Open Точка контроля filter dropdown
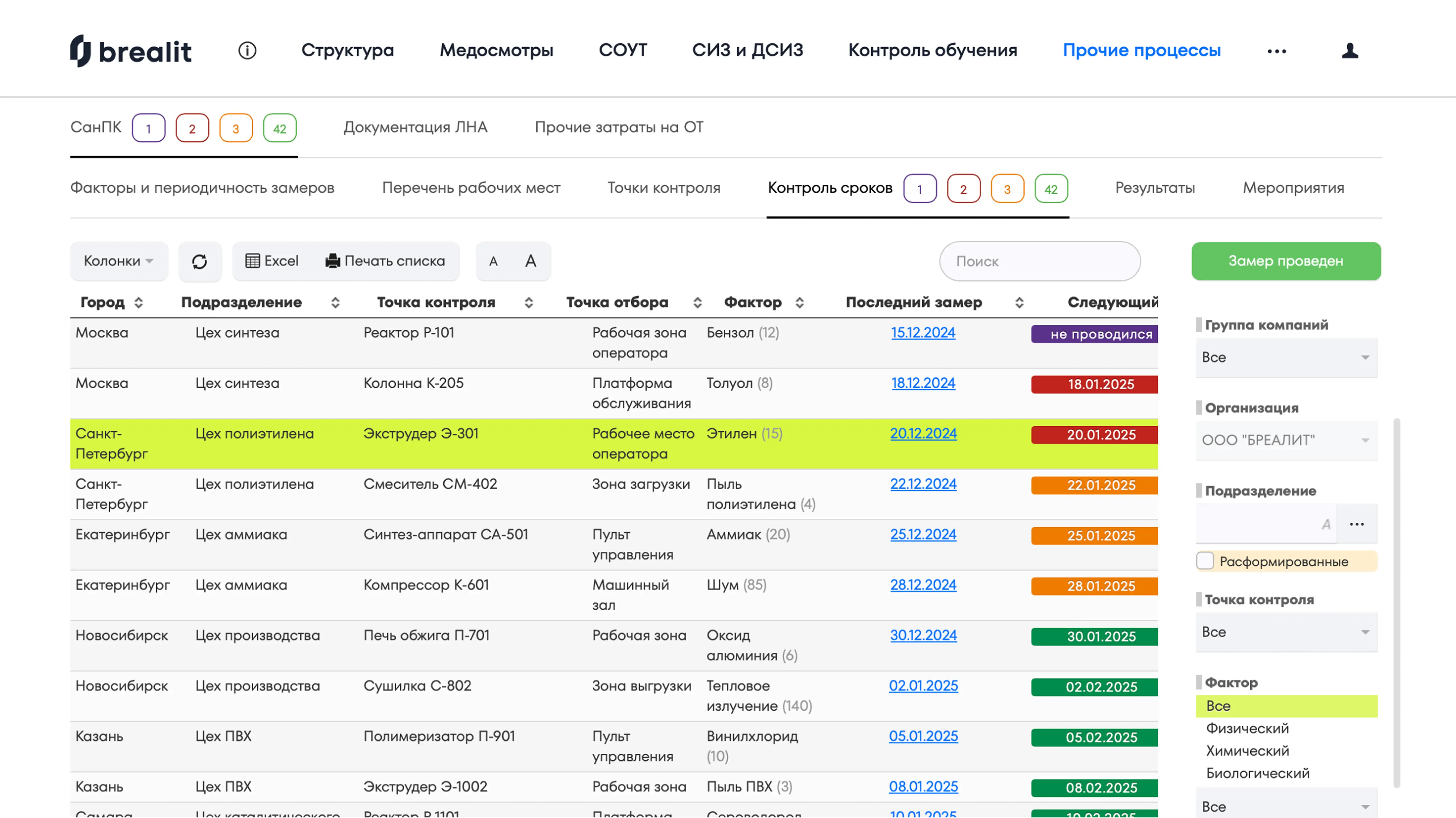This screenshot has height=818, width=1456. click(x=1286, y=632)
